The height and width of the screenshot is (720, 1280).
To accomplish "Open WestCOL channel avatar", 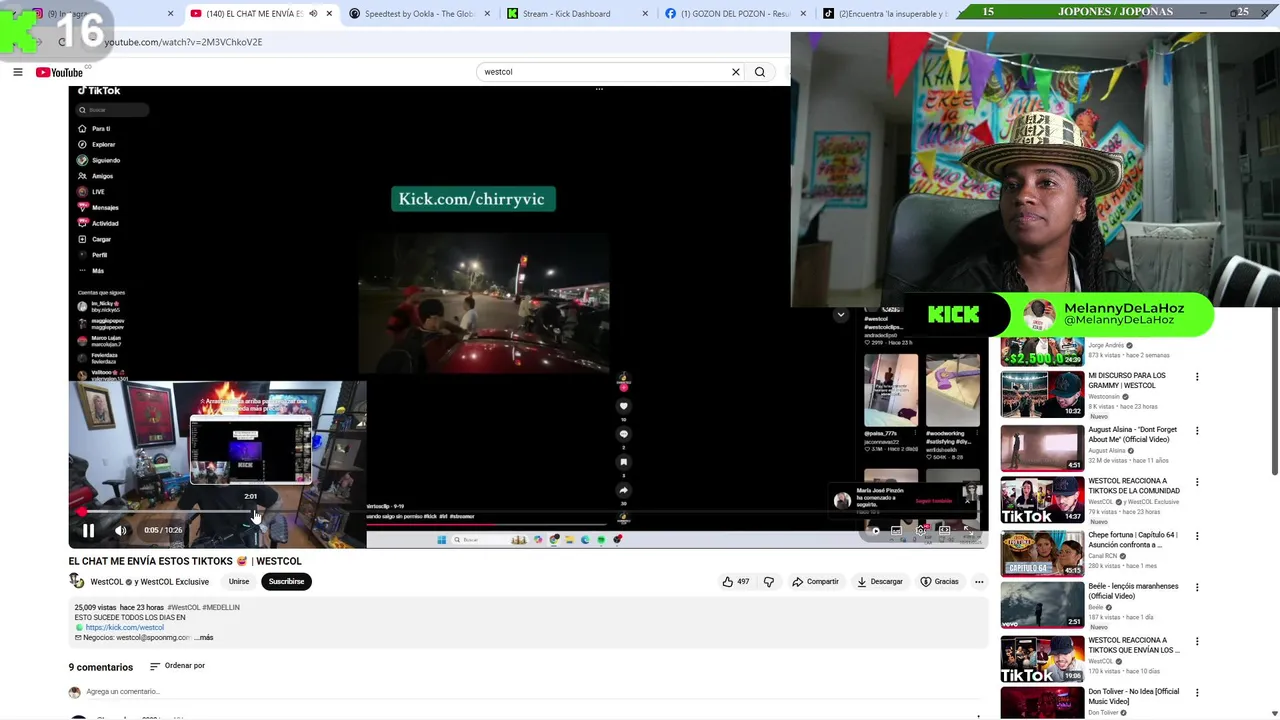I will [x=76, y=581].
